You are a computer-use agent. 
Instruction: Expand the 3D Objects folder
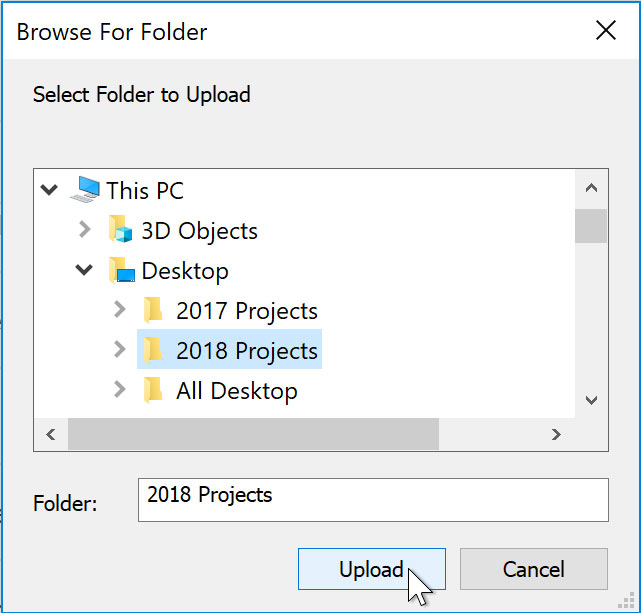tap(85, 231)
